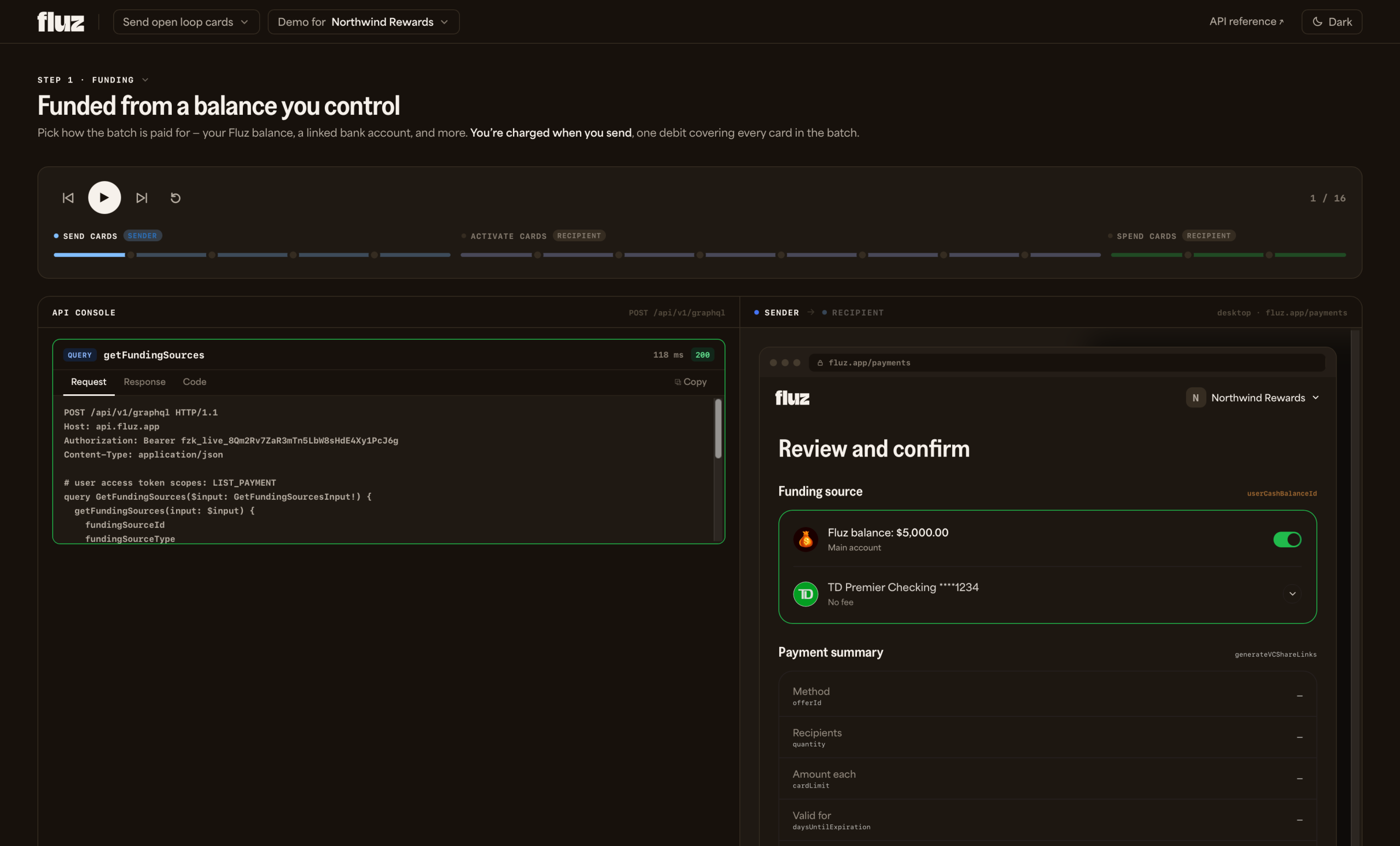Click the Recipients summary row
This screenshot has width=1400, height=846.
tap(1047, 737)
